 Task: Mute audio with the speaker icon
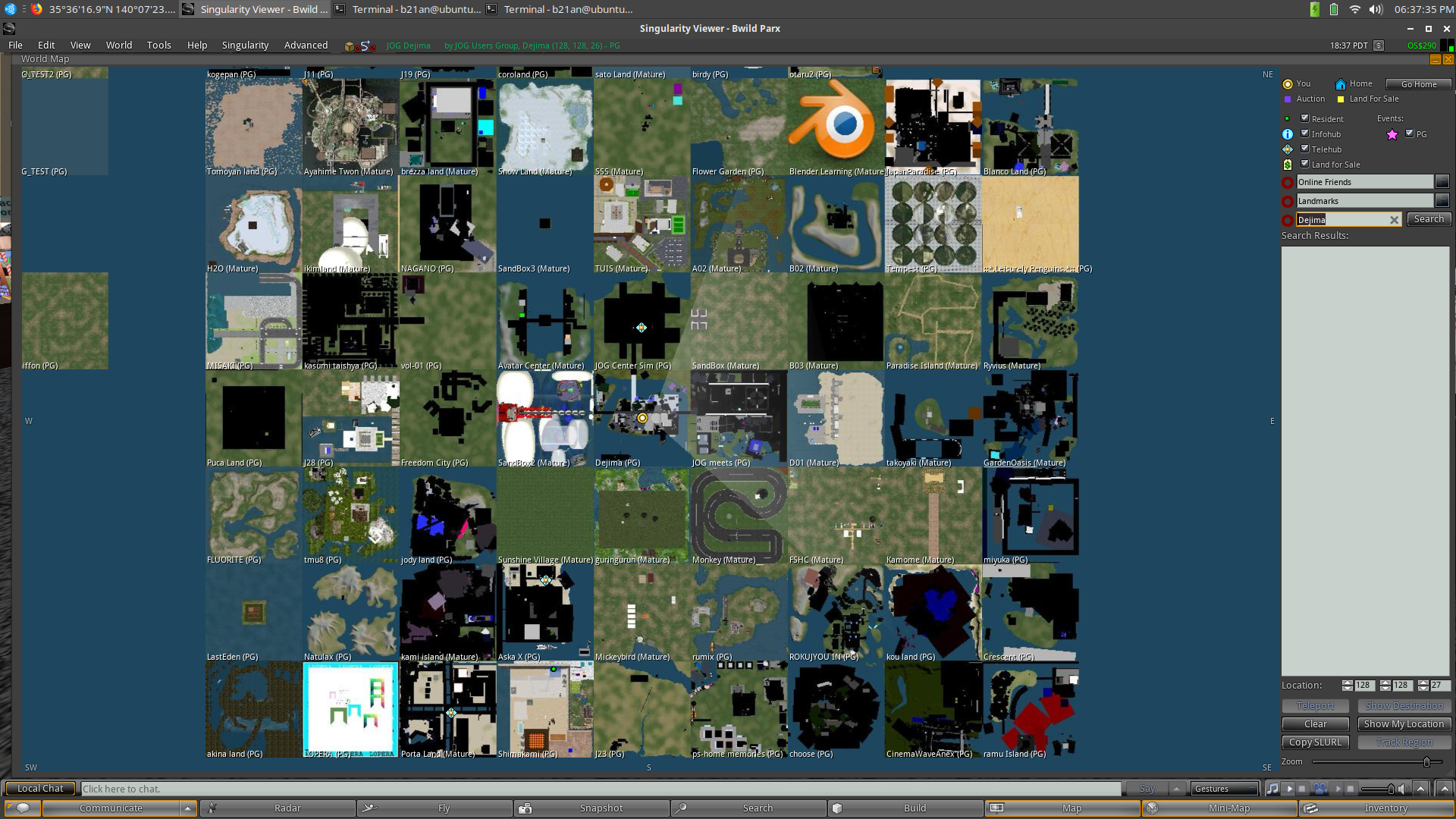pos(1403,789)
